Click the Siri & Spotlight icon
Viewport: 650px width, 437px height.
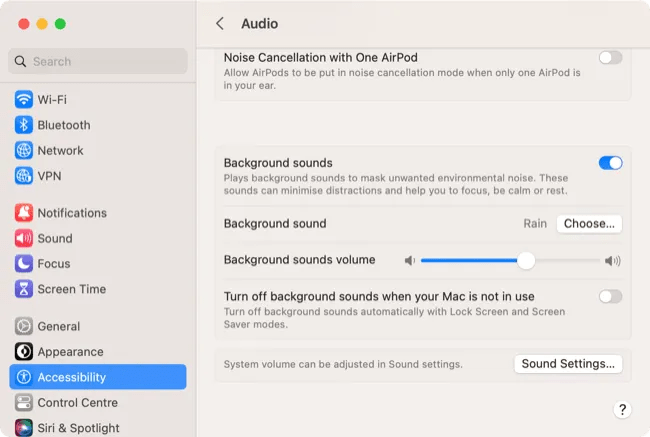pyautogui.click(x=24, y=428)
